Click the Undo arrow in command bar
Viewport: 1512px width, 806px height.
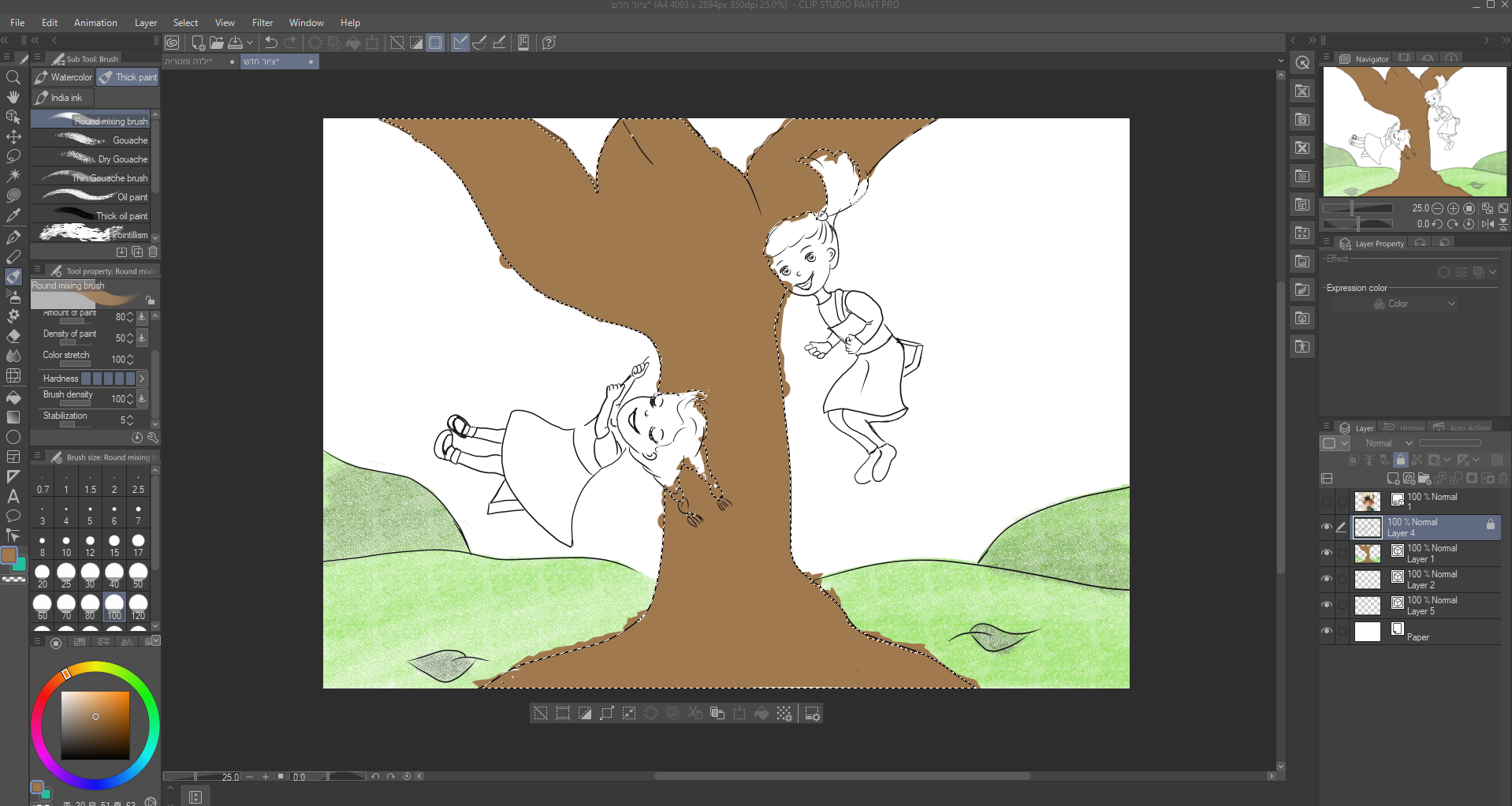tap(271, 43)
